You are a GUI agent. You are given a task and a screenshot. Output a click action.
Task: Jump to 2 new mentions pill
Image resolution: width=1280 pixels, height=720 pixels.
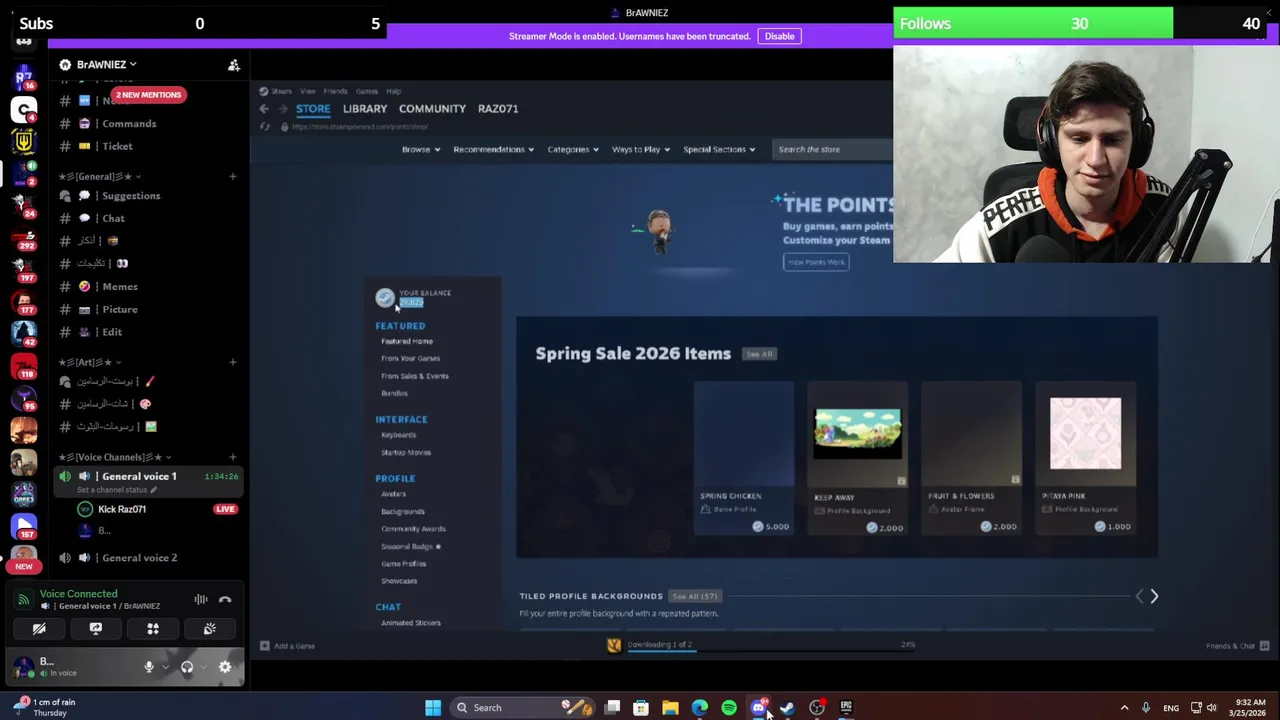click(x=148, y=95)
